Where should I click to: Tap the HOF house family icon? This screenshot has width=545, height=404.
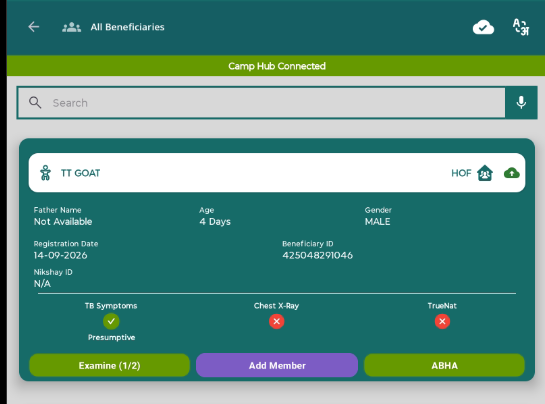tap(485, 173)
